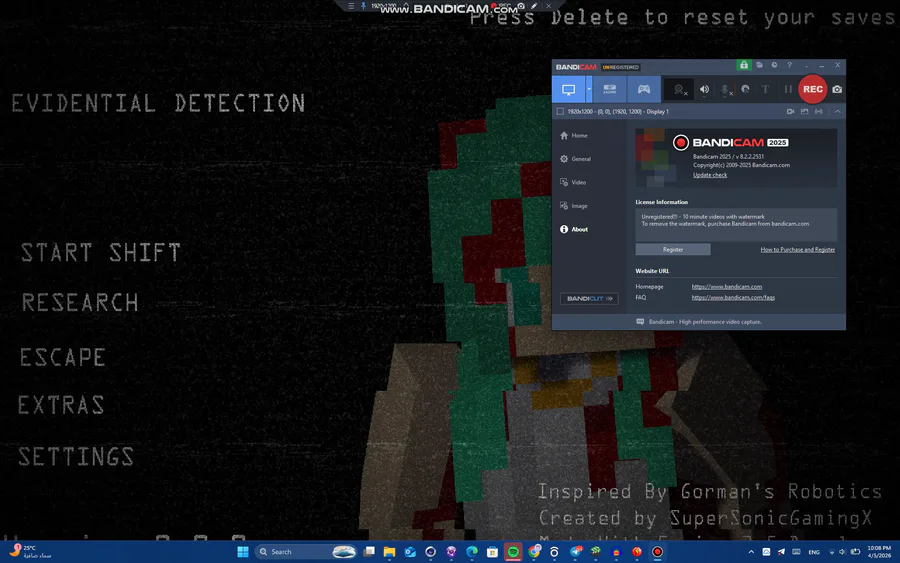Click the green lock register icon
The width and height of the screenshot is (900, 563).
743,65
